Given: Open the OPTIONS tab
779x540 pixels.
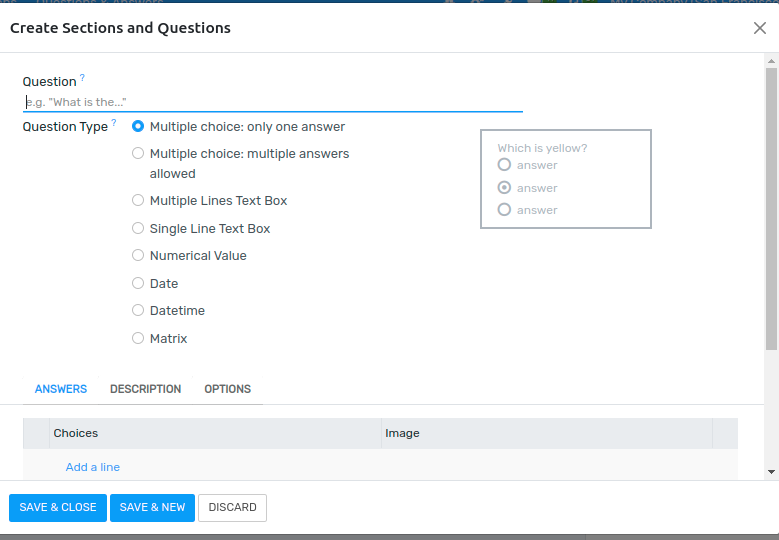Looking at the screenshot, I should click(x=228, y=389).
